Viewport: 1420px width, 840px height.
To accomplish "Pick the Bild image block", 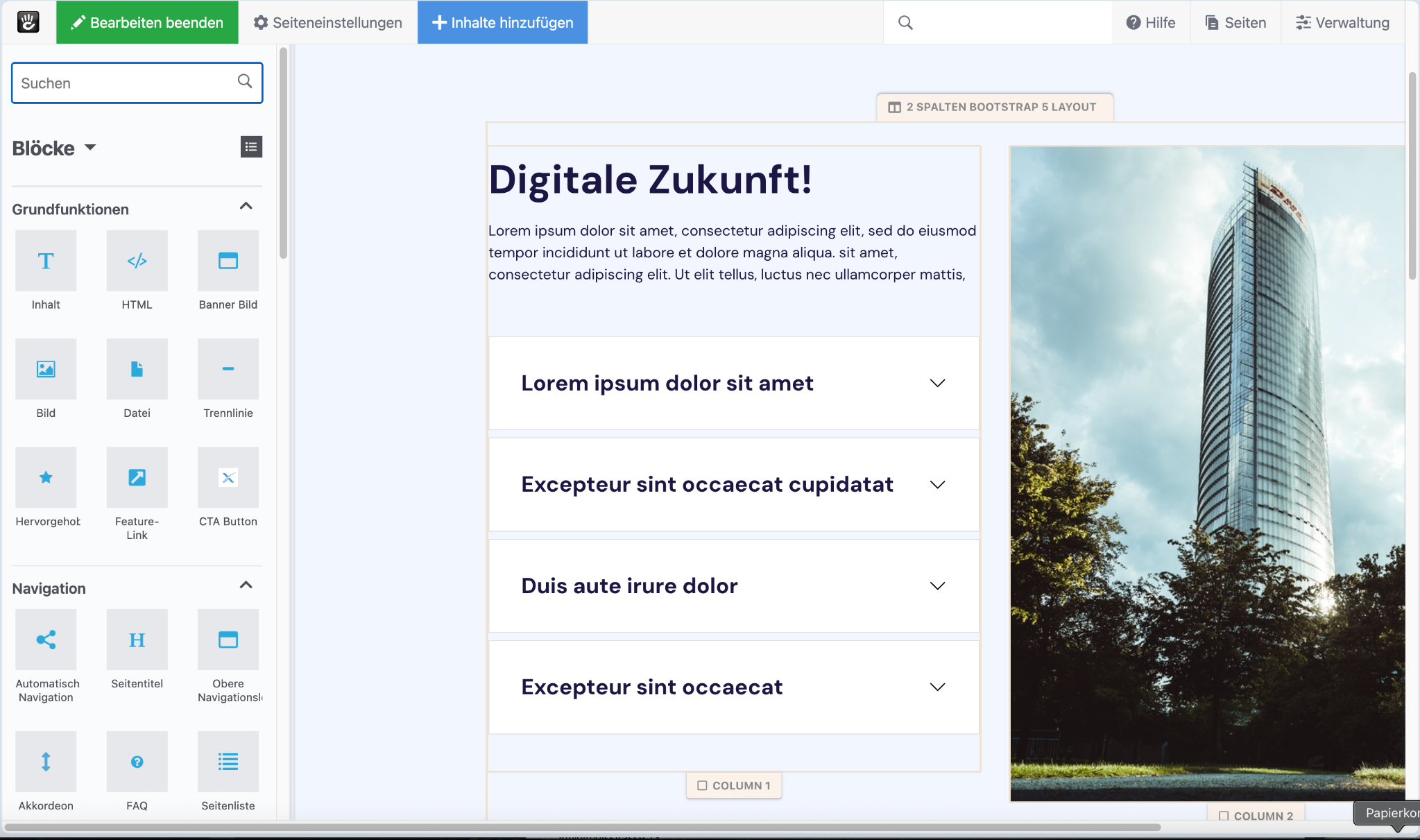I will pos(46,369).
